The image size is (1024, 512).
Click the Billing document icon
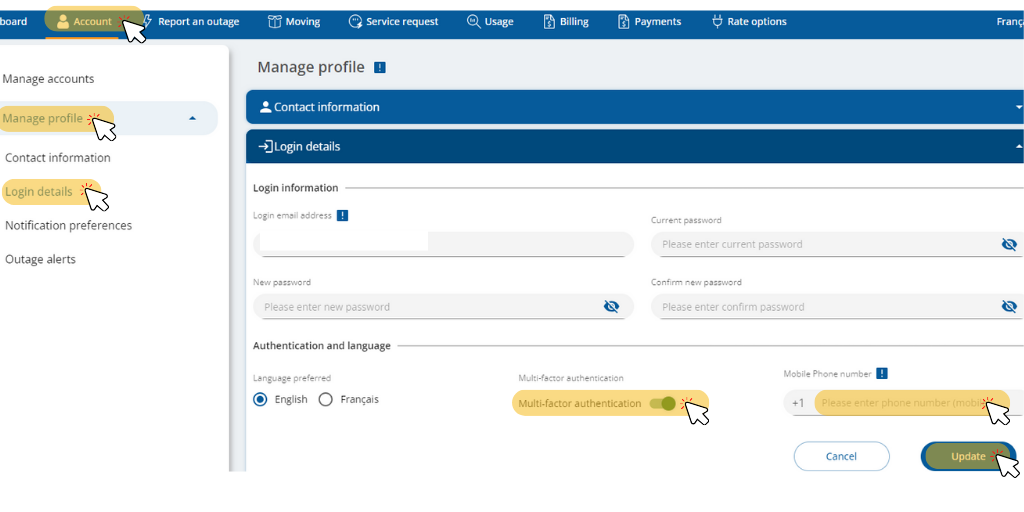[549, 22]
